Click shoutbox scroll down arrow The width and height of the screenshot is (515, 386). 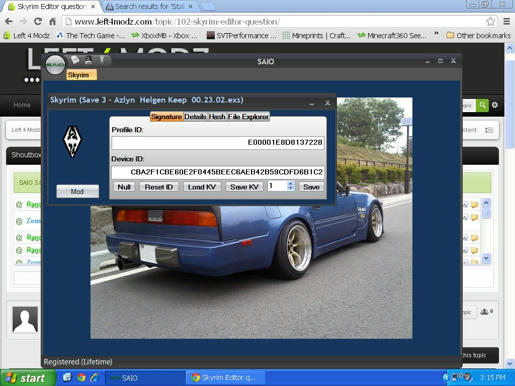coord(486,258)
